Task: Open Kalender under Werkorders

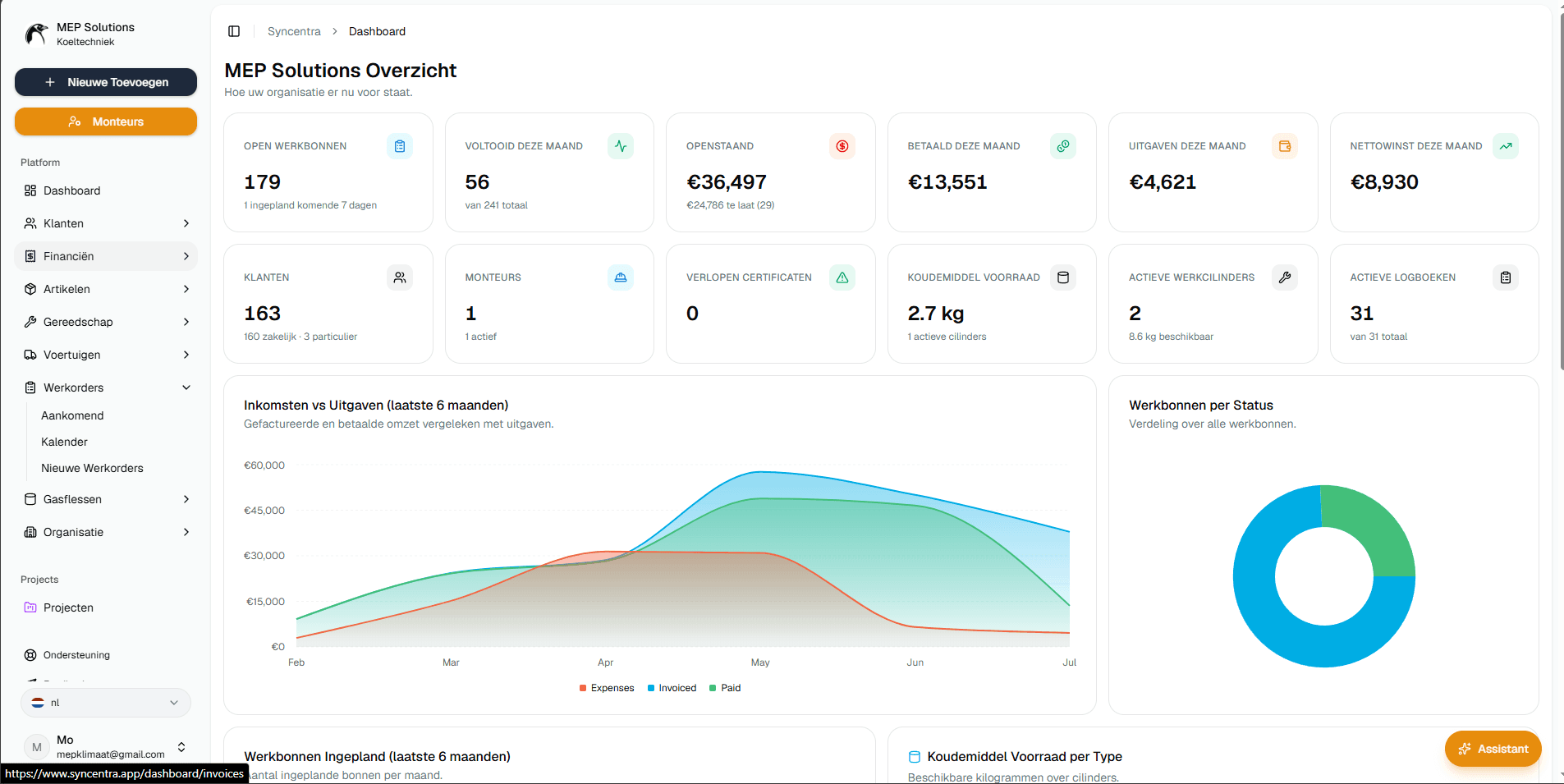Action: (x=64, y=442)
